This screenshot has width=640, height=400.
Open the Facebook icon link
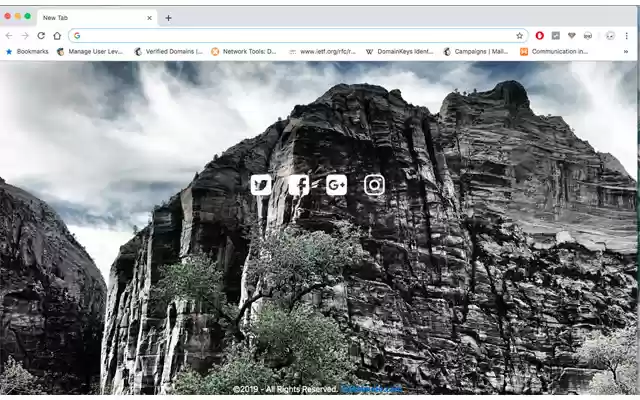299,185
